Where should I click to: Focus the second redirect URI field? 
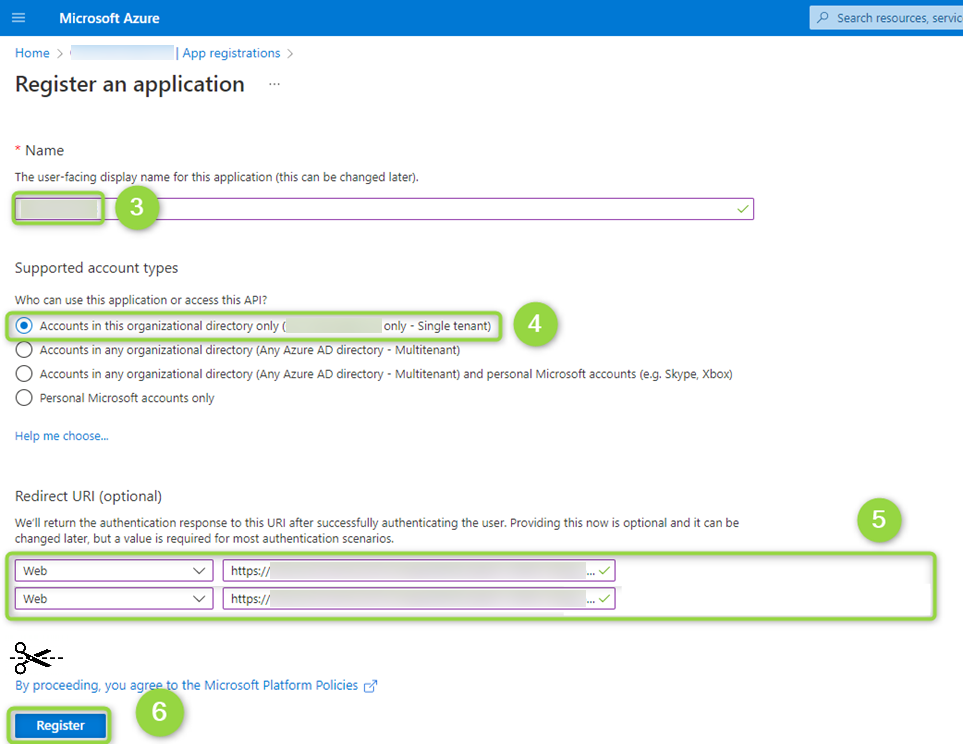click(419, 599)
